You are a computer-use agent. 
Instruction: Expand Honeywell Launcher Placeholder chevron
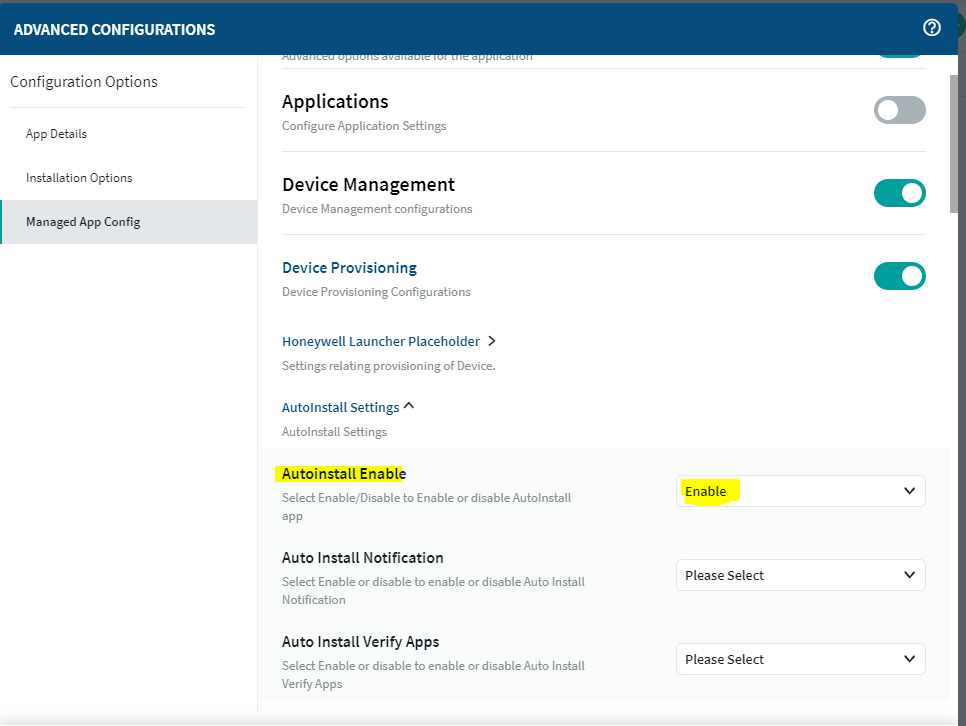click(x=491, y=341)
